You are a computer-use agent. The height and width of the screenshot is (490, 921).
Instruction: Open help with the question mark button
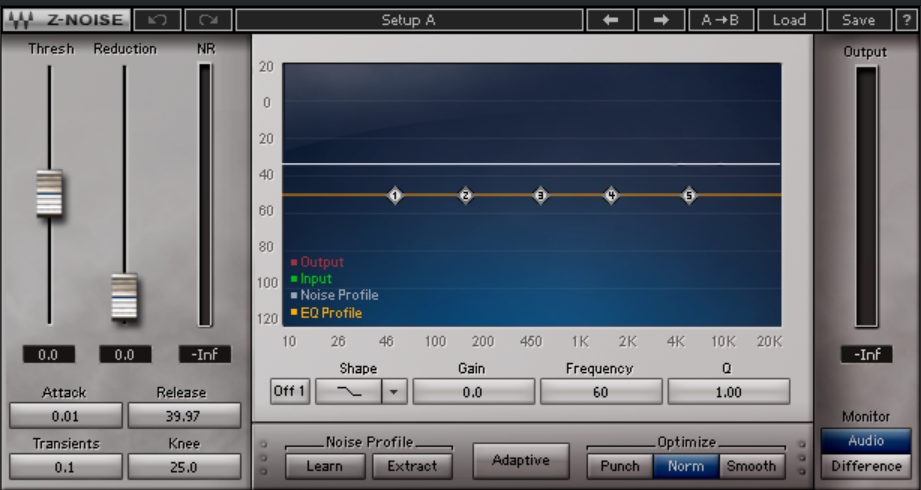[x=907, y=20]
